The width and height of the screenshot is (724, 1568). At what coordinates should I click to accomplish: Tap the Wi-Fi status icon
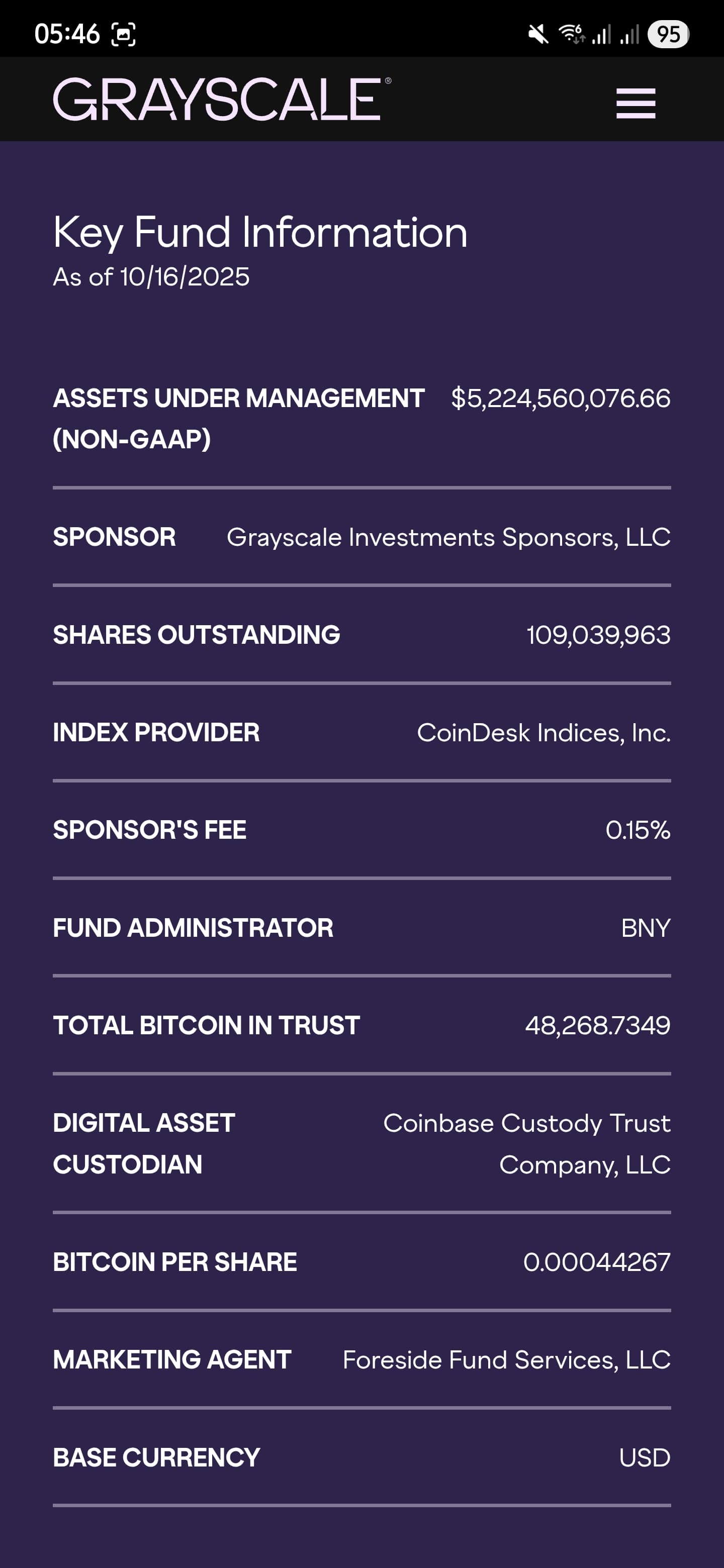572,34
